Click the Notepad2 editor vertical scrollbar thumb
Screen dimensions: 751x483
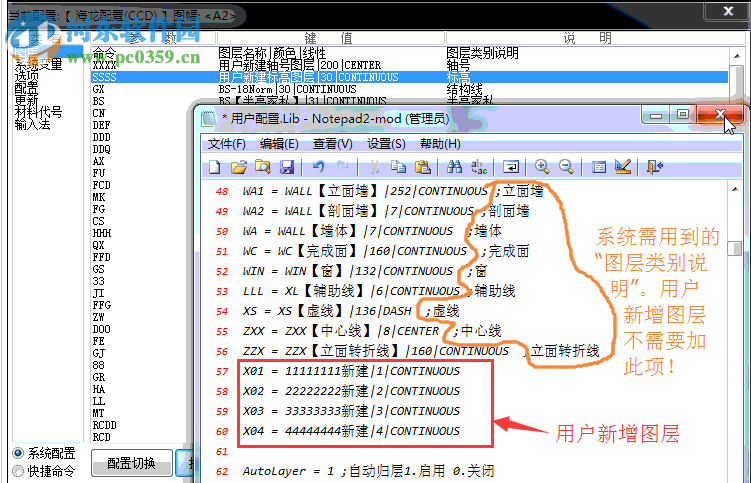pyautogui.click(x=735, y=248)
